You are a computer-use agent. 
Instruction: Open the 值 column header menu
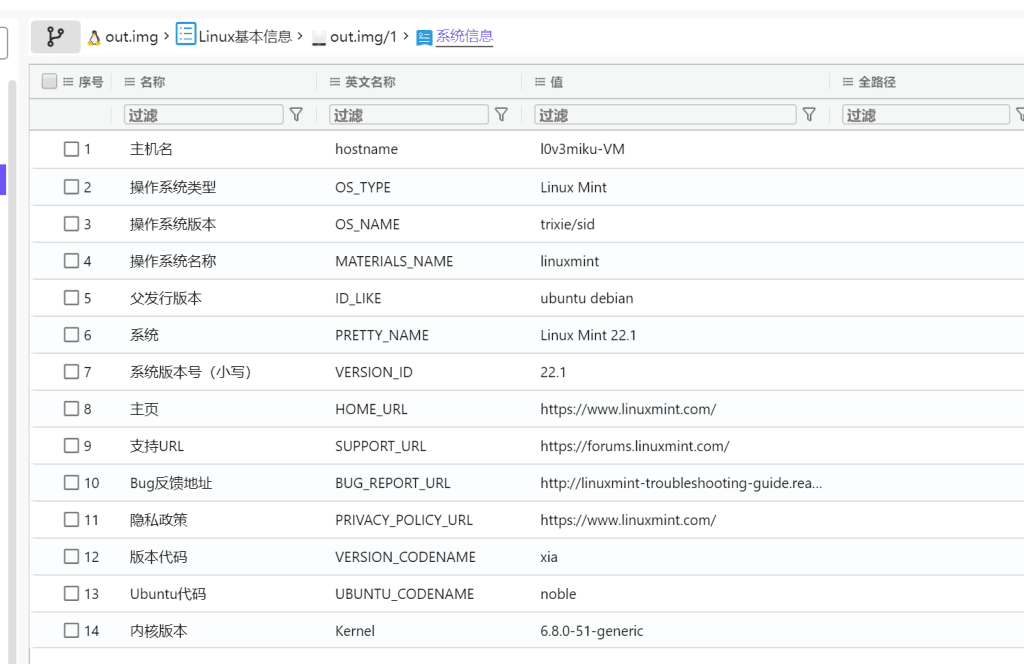click(x=540, y=82)
